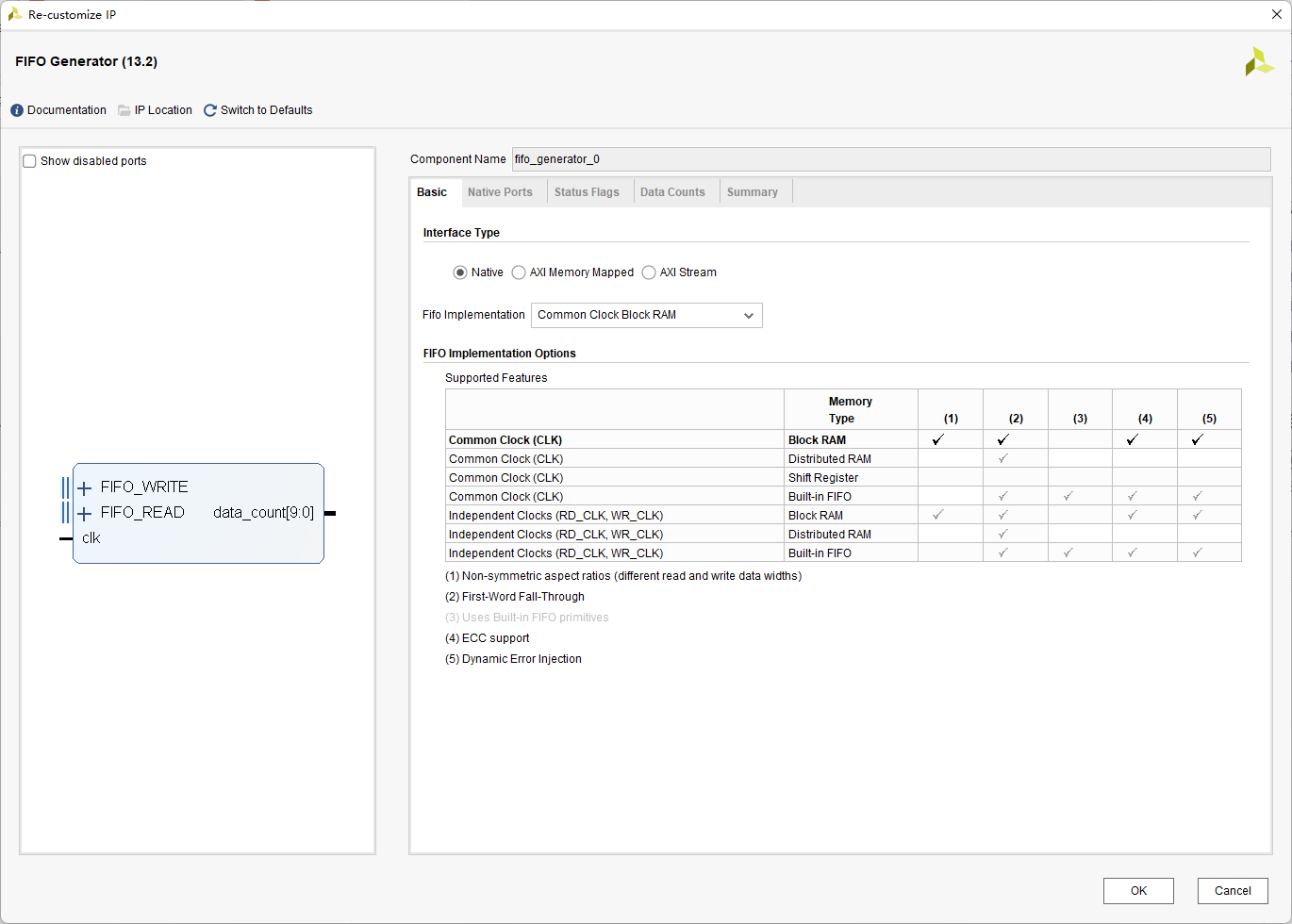1292x924 pixels.
Task: Click the ECC support footnote
Action: tap(488, 638)
